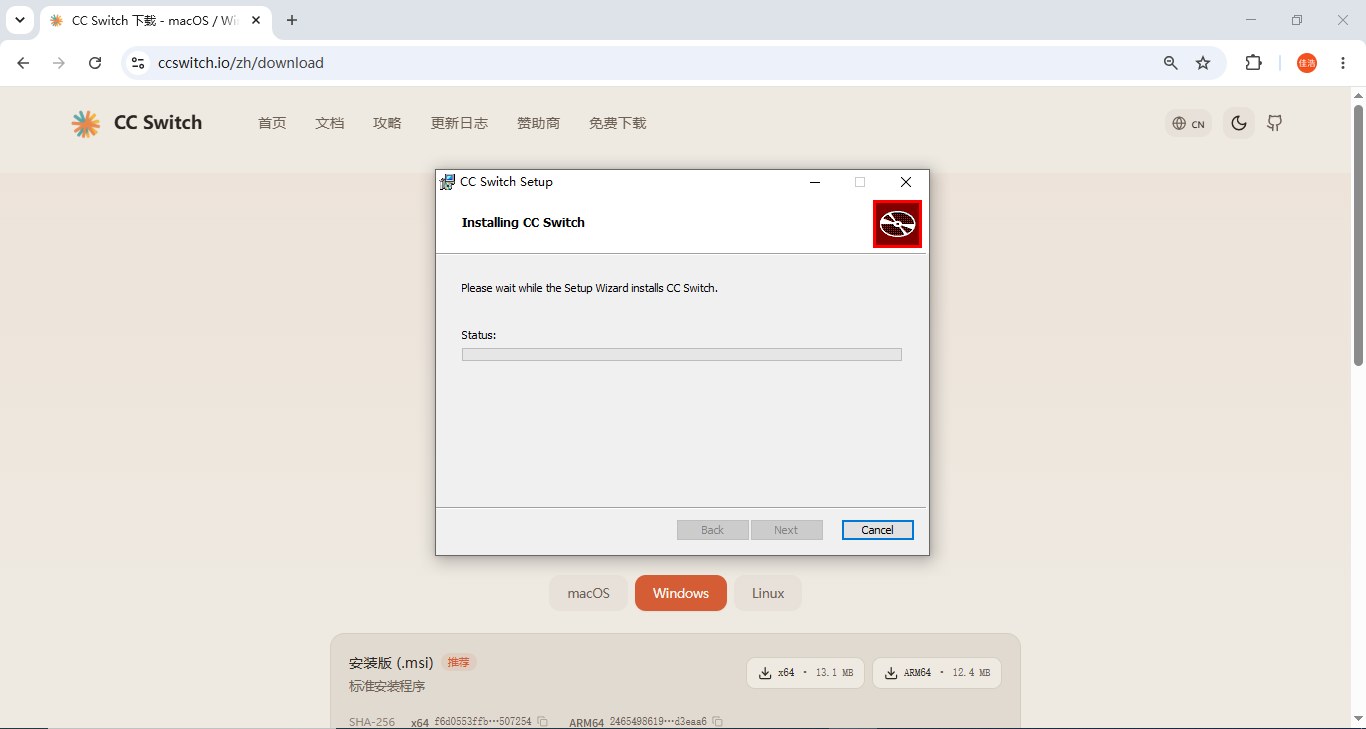The width and height of the screenshot is (1366, 729).
Task: Click the scrollbar up arrow
Action: [x=1358, y=95]
